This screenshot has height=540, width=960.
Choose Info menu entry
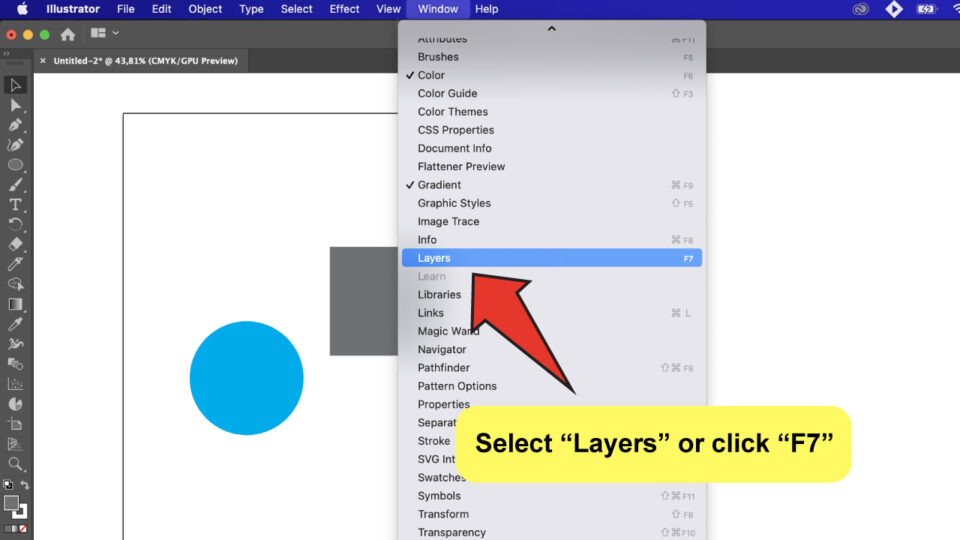(552, 240)
